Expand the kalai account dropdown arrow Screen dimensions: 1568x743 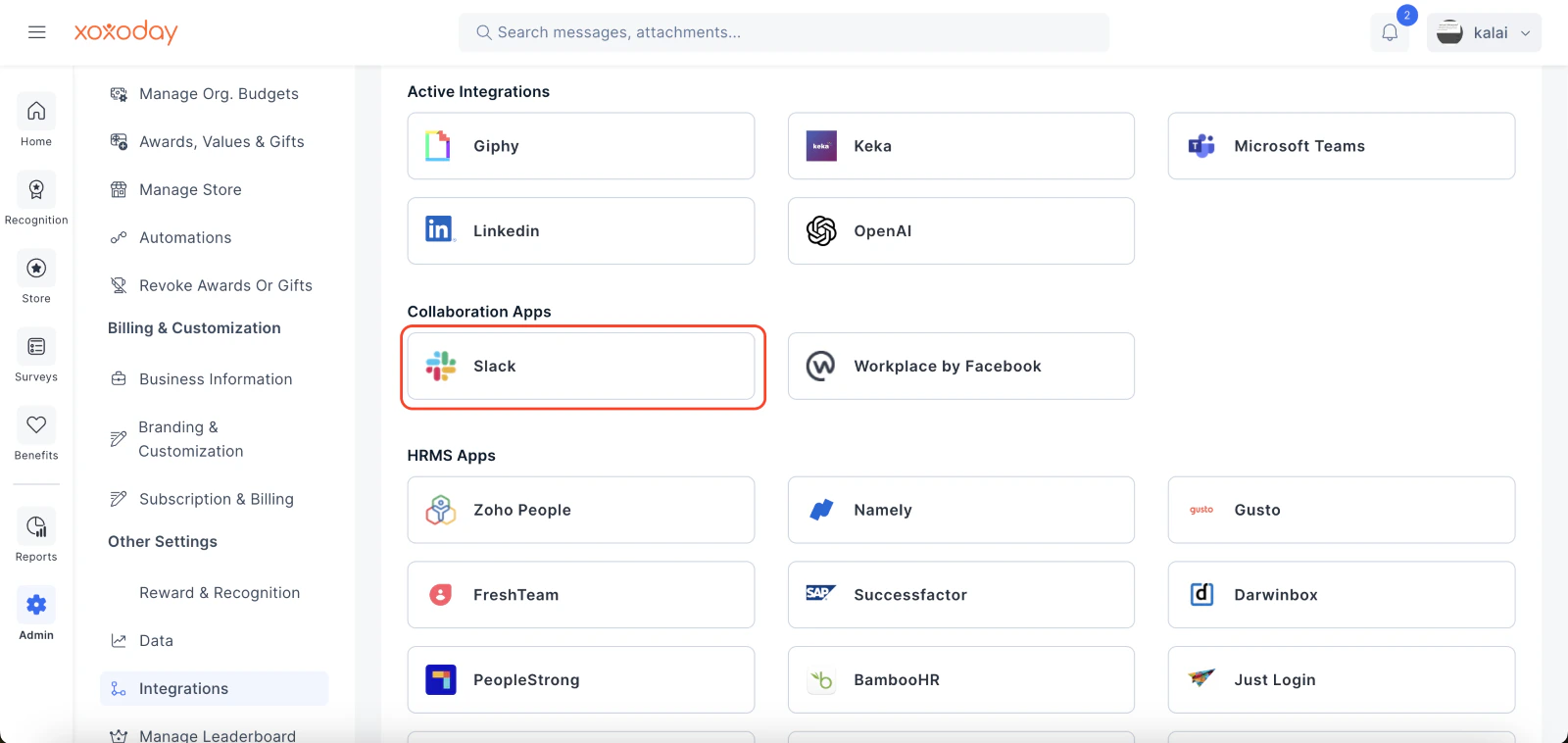point(1525,33)
